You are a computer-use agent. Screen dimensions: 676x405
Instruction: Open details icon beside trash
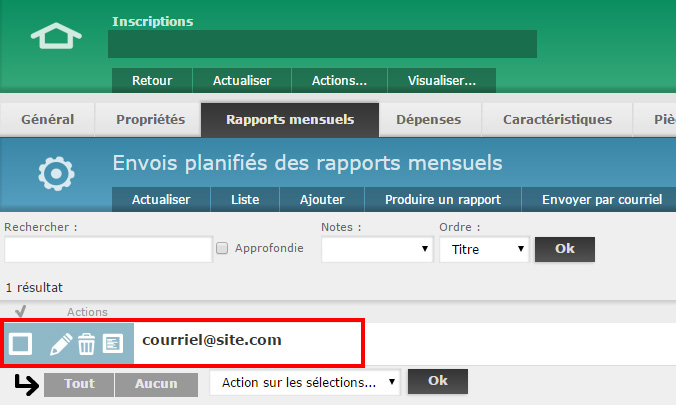[x=113, y=344]
